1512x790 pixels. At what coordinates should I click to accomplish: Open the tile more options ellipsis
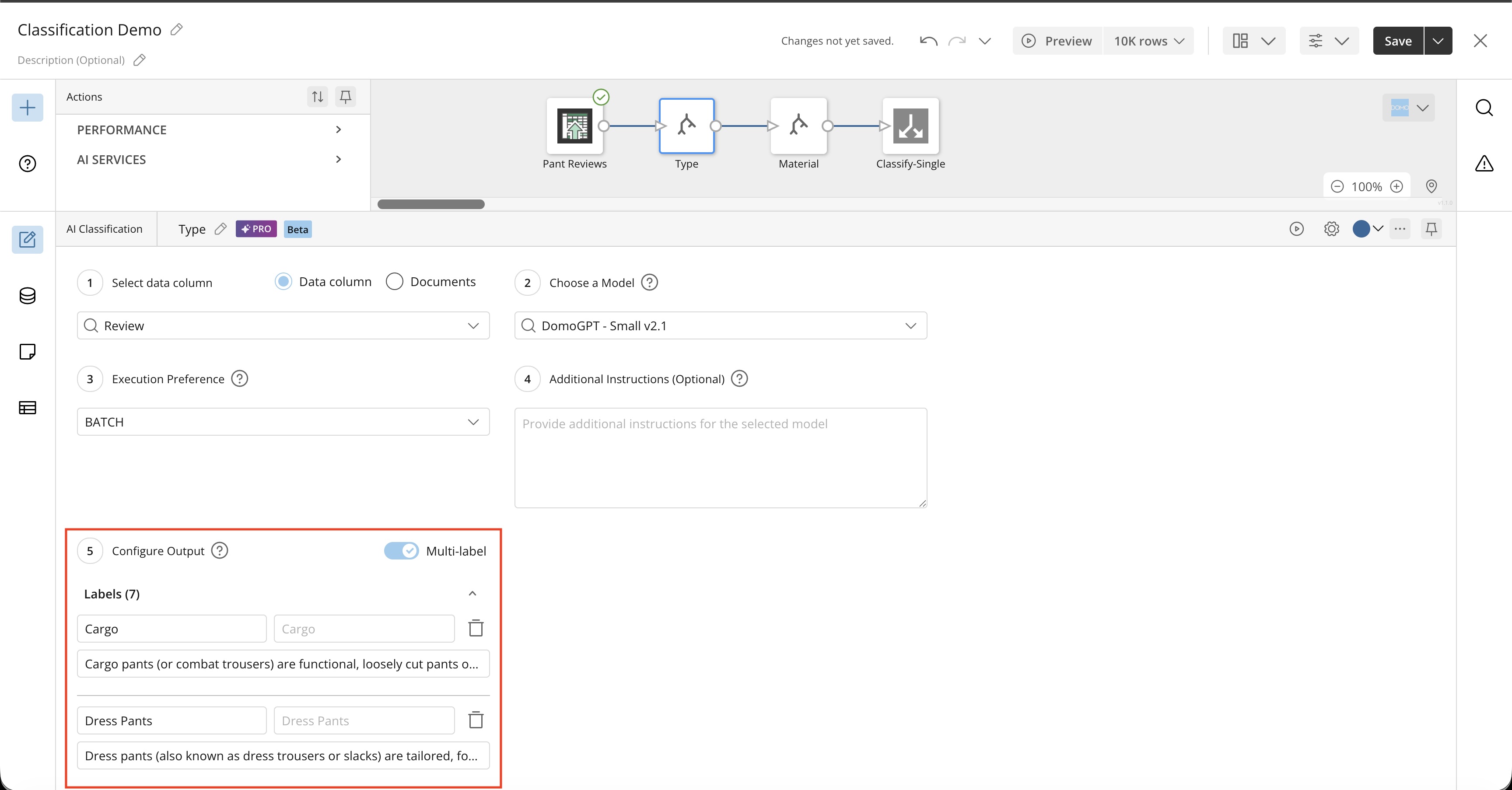[1400, 229]
